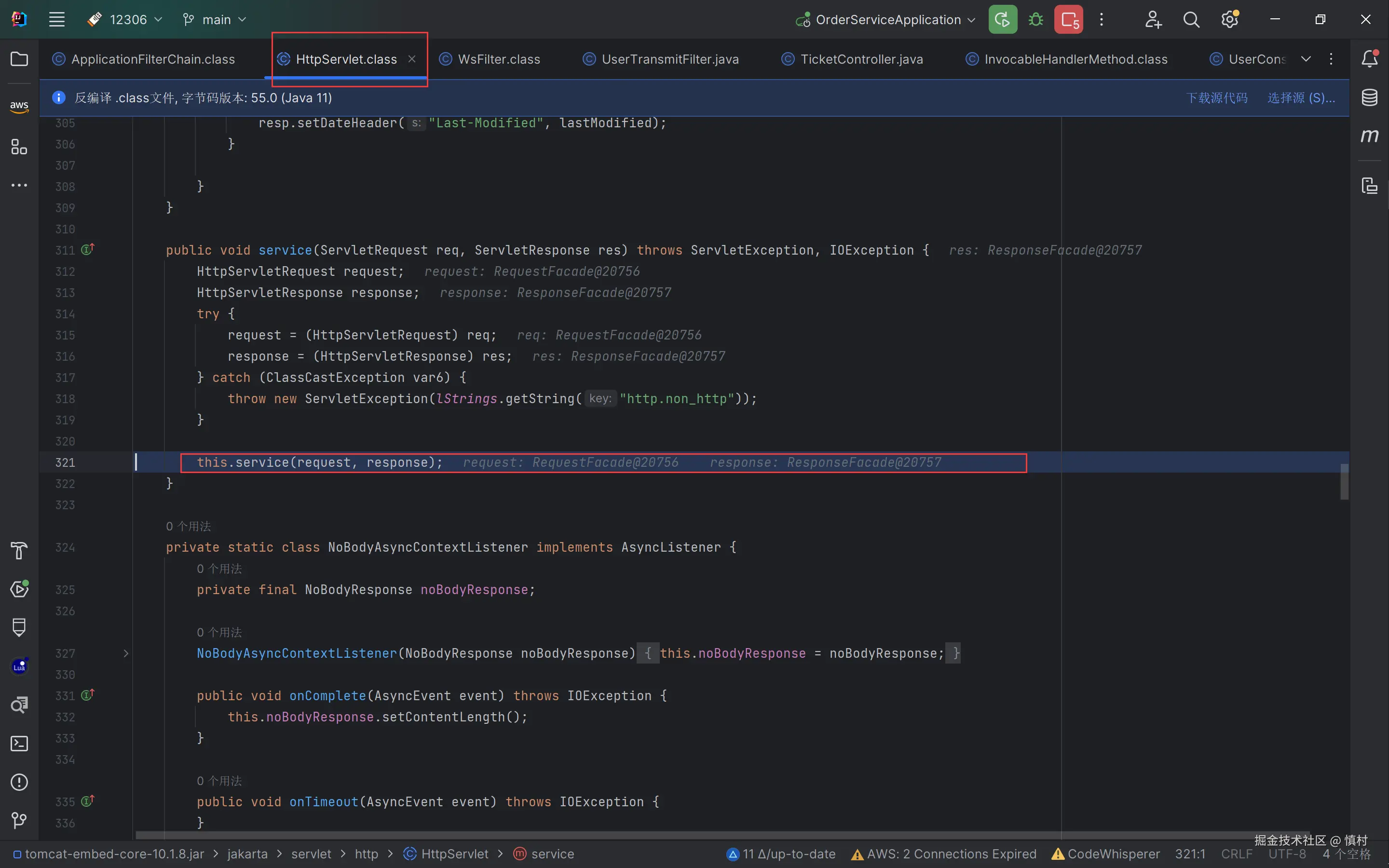Click the 选择源 (S)... link
The height and width of the screenshot is (868, 1389).
(x=1301, y=97)
